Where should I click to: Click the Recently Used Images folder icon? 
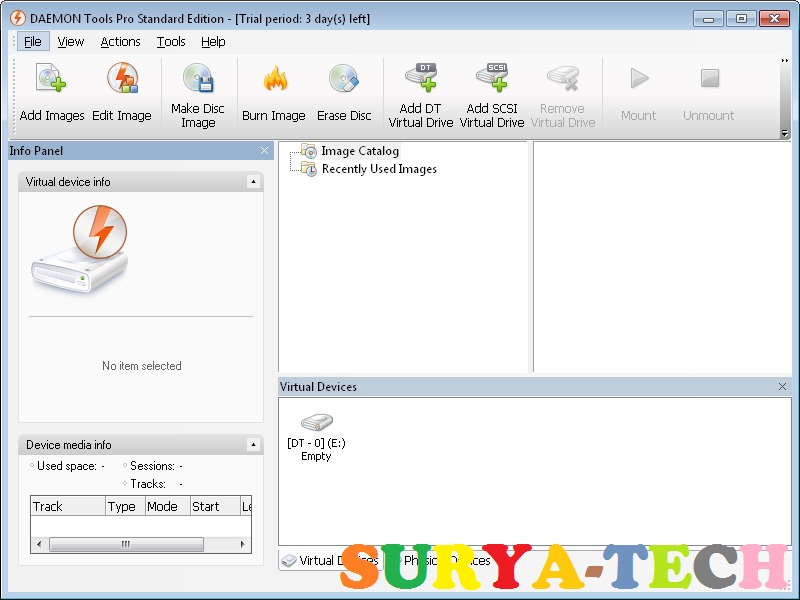[309, 168]
